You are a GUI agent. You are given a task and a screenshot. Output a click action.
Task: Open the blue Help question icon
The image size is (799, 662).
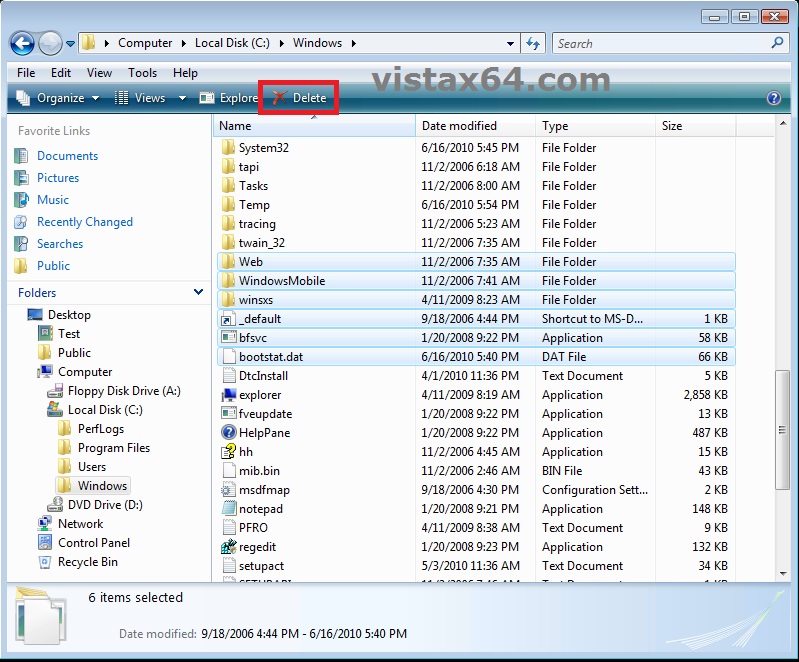774,98
